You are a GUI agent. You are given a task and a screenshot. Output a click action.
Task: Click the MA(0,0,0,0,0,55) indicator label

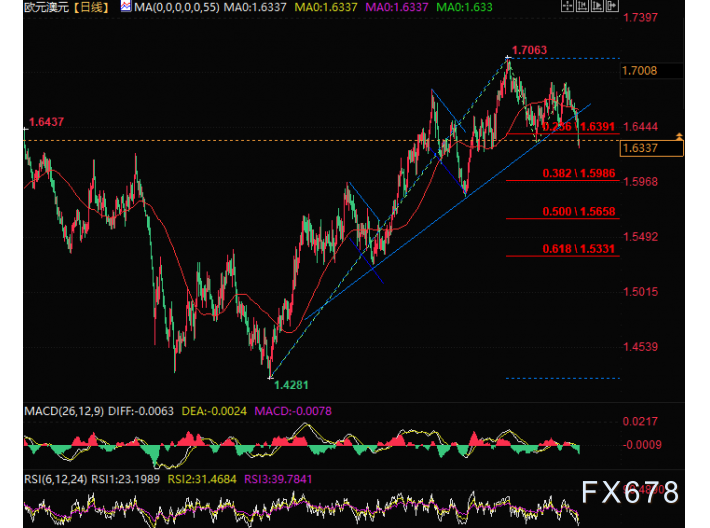tap(177, 7)
